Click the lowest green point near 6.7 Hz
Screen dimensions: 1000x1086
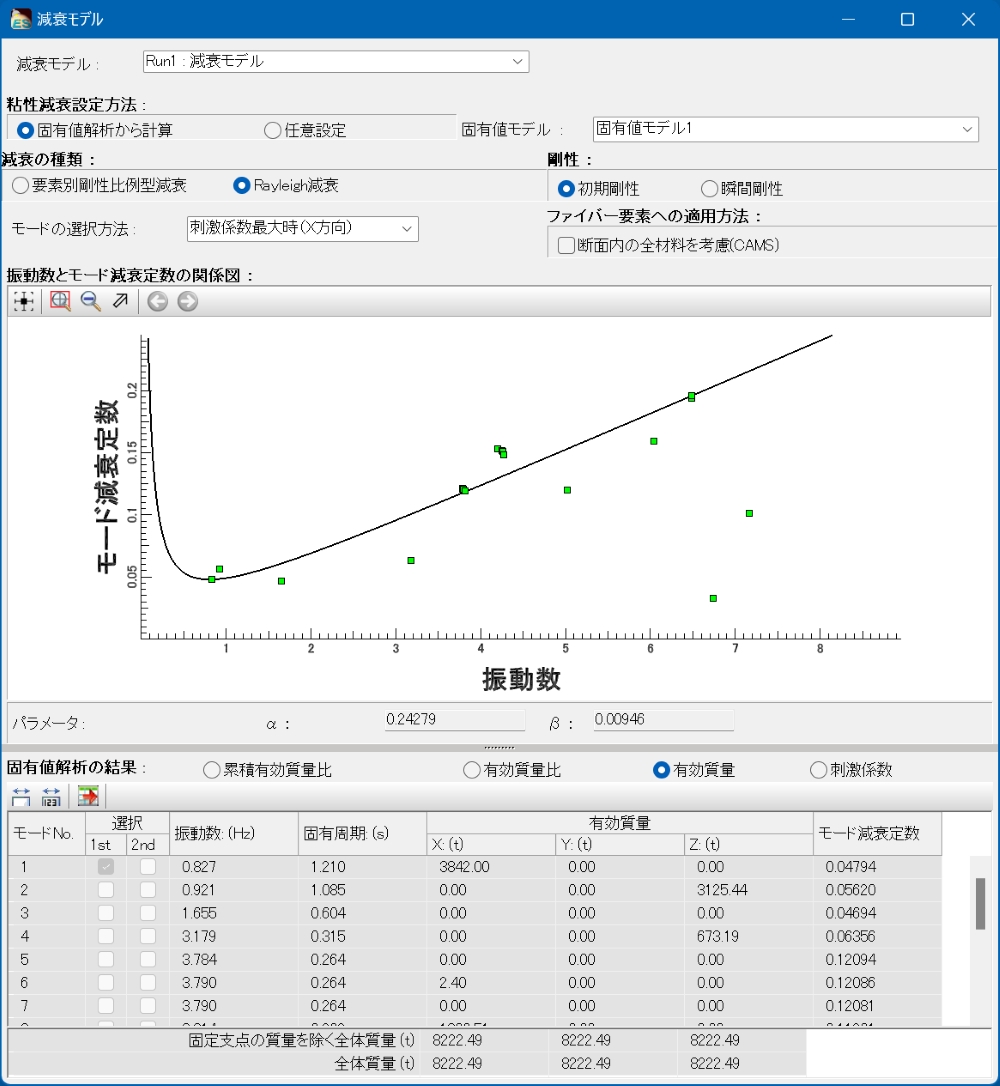(713, 598)
